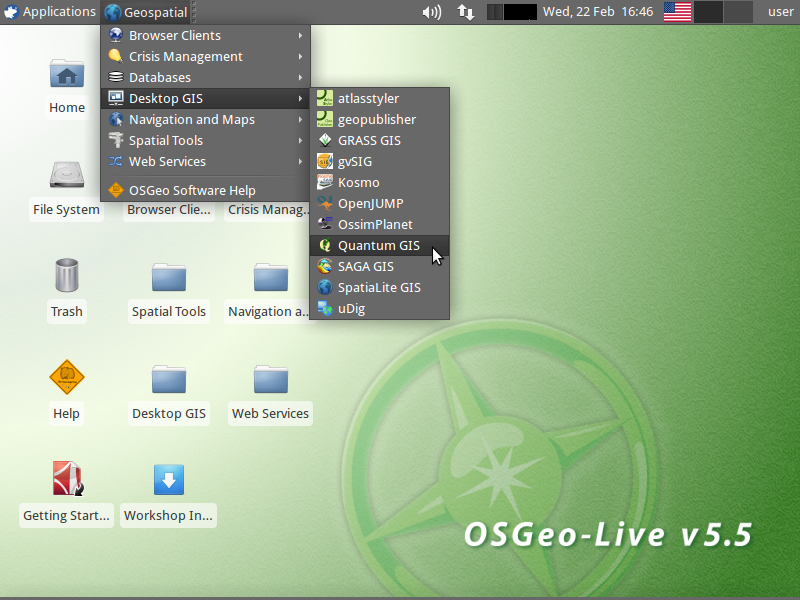Viewport: 800px width, 600px height.
Task: Select Navigation and Maps menu entry
Action: pos(206,119)
